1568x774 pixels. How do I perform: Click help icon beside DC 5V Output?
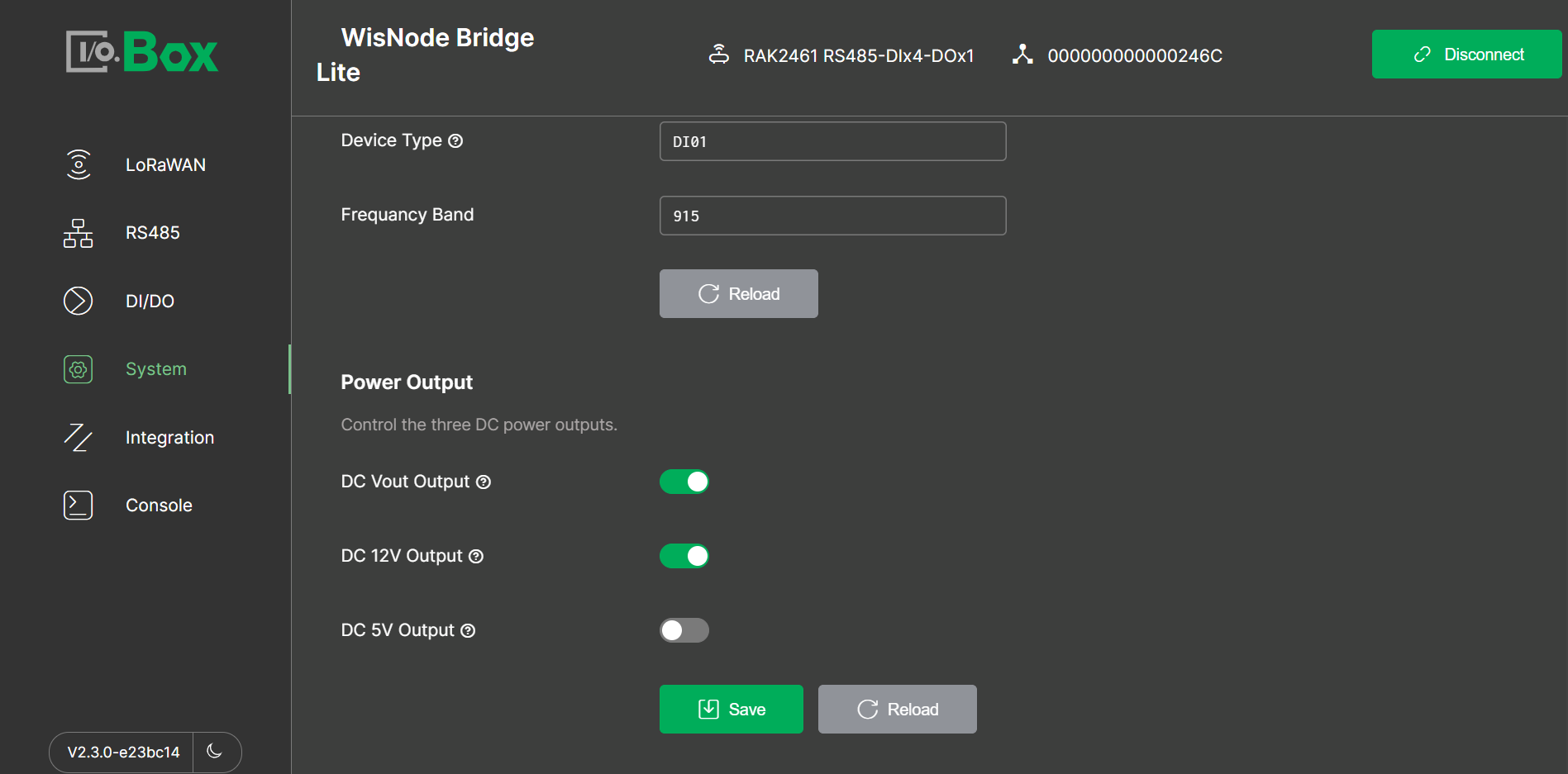click(x=468, y=631)
